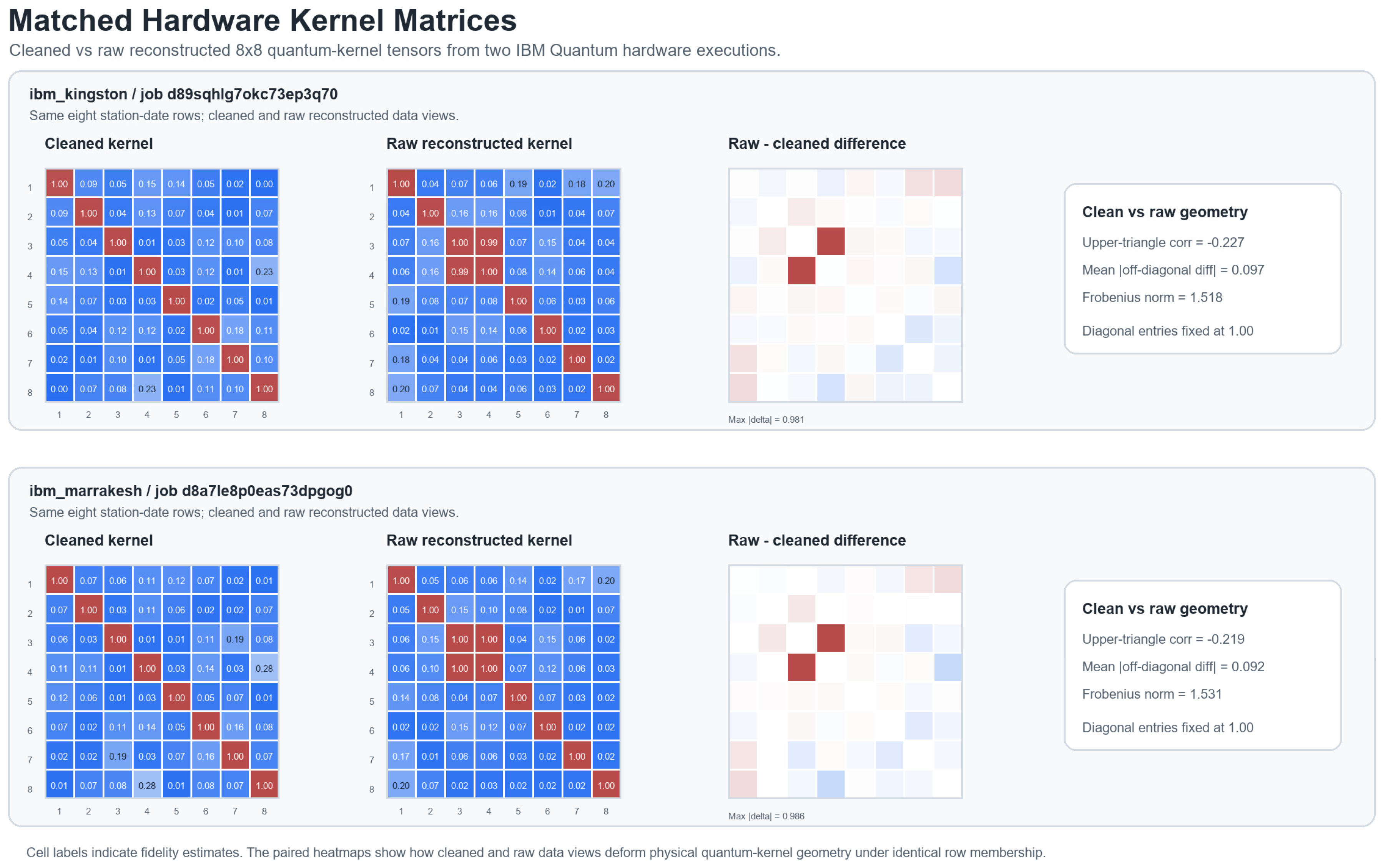Click the kingston Raw reconstructed kernel heading
1383x868 pixels.
point(479,144)
